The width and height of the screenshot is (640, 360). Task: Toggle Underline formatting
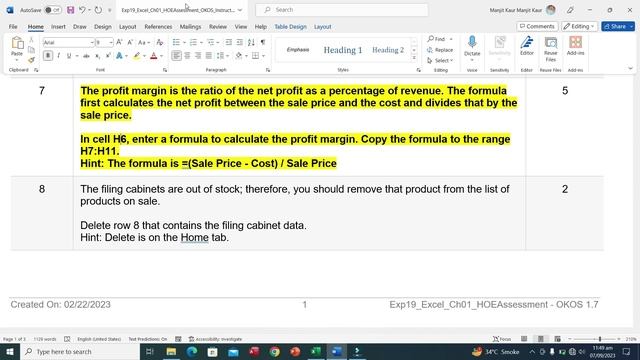69,56
